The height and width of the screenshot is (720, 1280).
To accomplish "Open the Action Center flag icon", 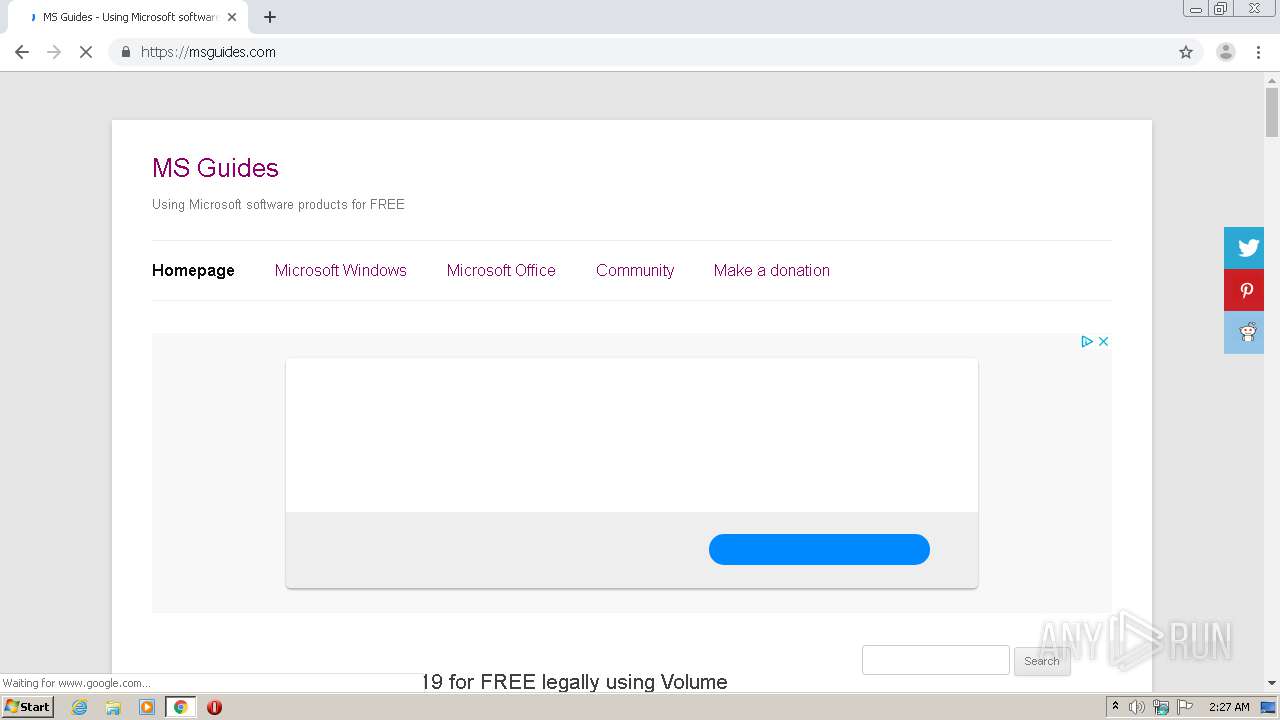I will click(x=1185, y=707).
